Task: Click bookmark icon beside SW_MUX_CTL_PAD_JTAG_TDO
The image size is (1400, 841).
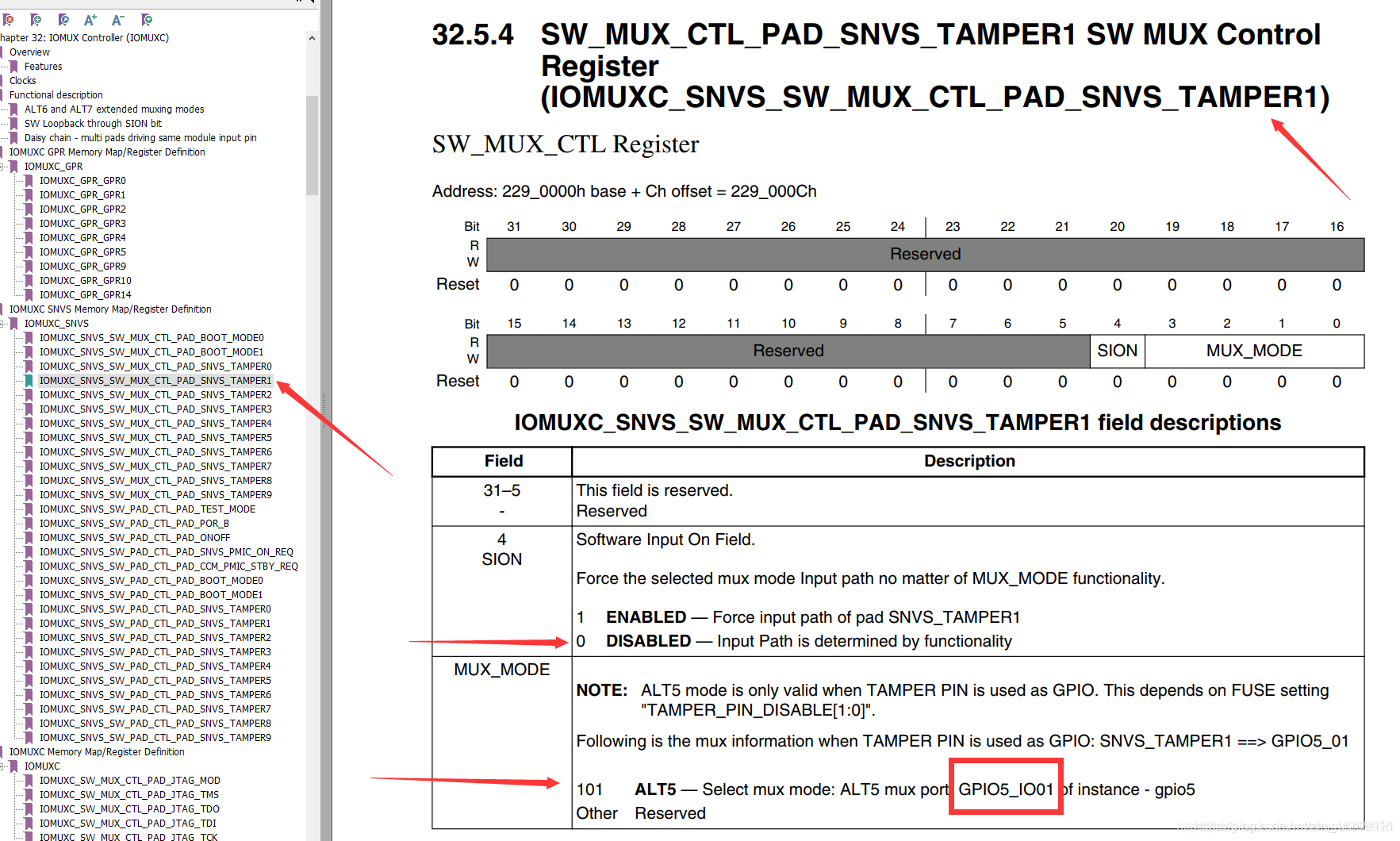Action: tap(29, 809)
